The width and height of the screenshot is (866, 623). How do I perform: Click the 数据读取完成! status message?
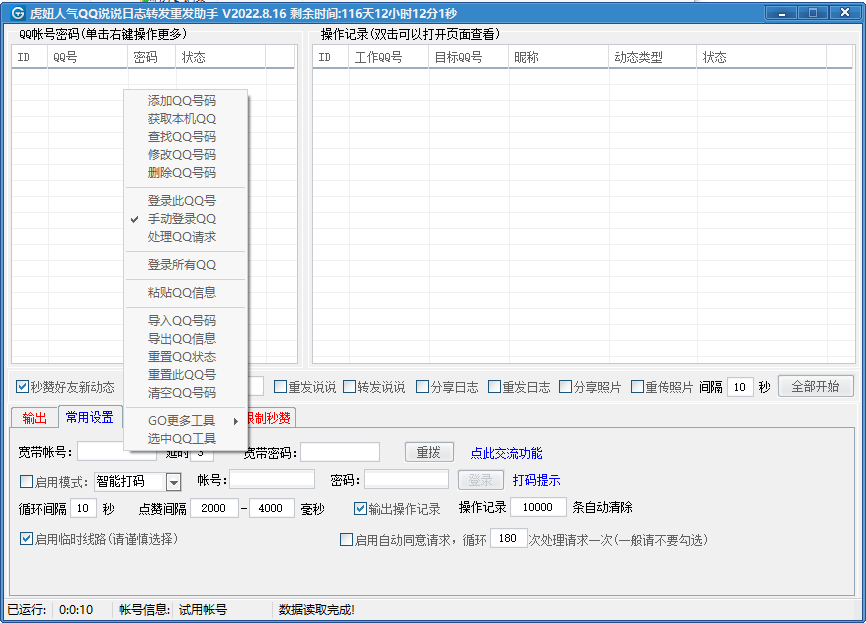[316, 610]
